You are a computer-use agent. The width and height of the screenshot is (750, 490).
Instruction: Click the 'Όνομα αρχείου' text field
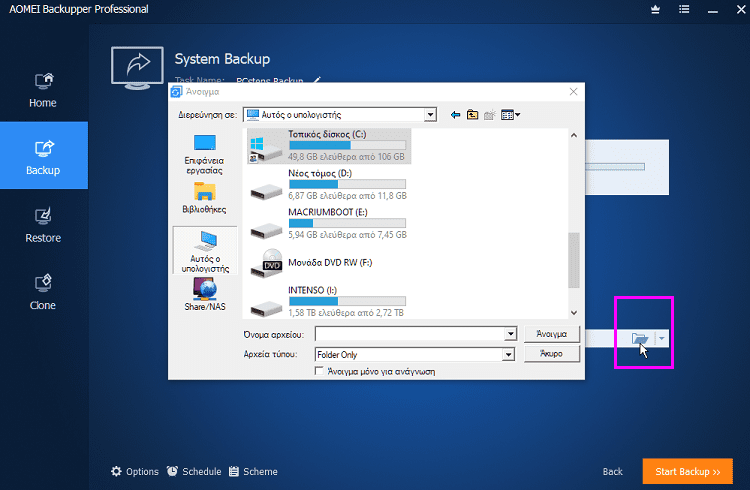coord(410,334)
